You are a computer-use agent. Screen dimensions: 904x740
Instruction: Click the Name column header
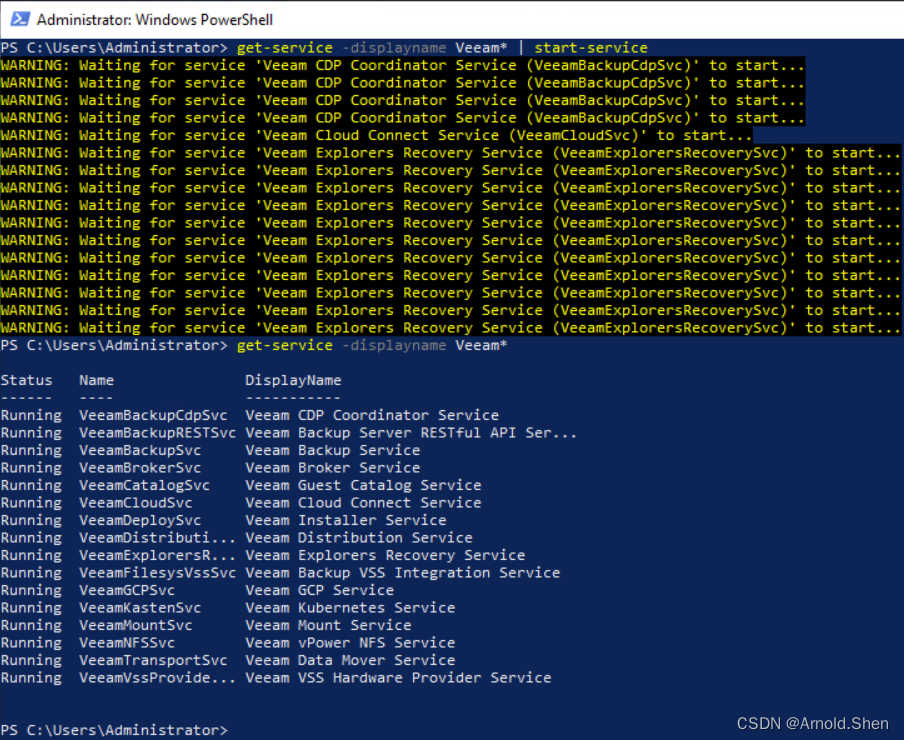point(96,380)
